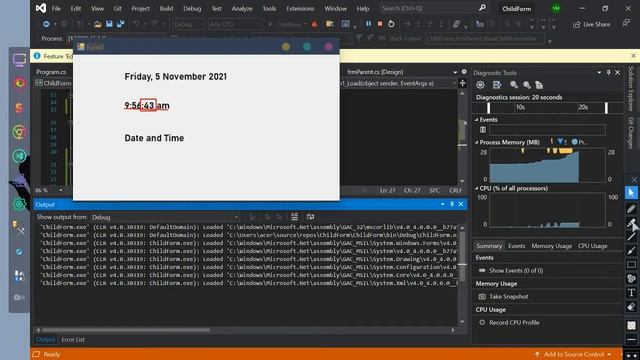This screenshot has width=640, height=360.
Task: Click the Open File folder icon
Action: [x=98, y=24]
